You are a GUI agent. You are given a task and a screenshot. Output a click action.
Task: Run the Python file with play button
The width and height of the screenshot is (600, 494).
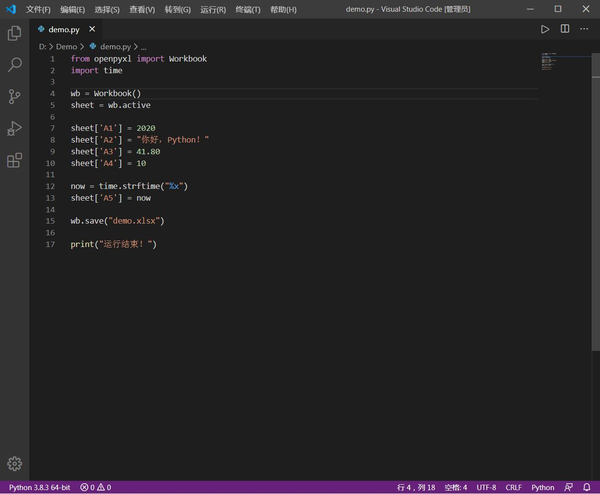[x=546, y=30]
